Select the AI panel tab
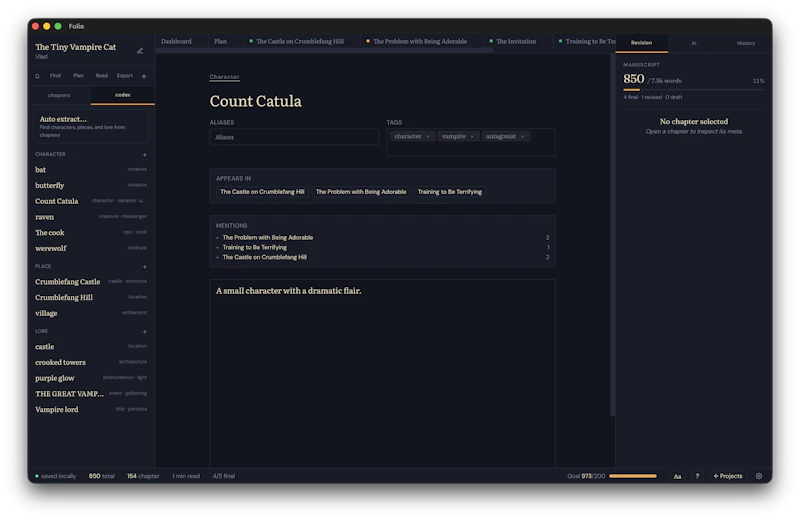Viewport: 800px width, 520px height. point(693,43)
